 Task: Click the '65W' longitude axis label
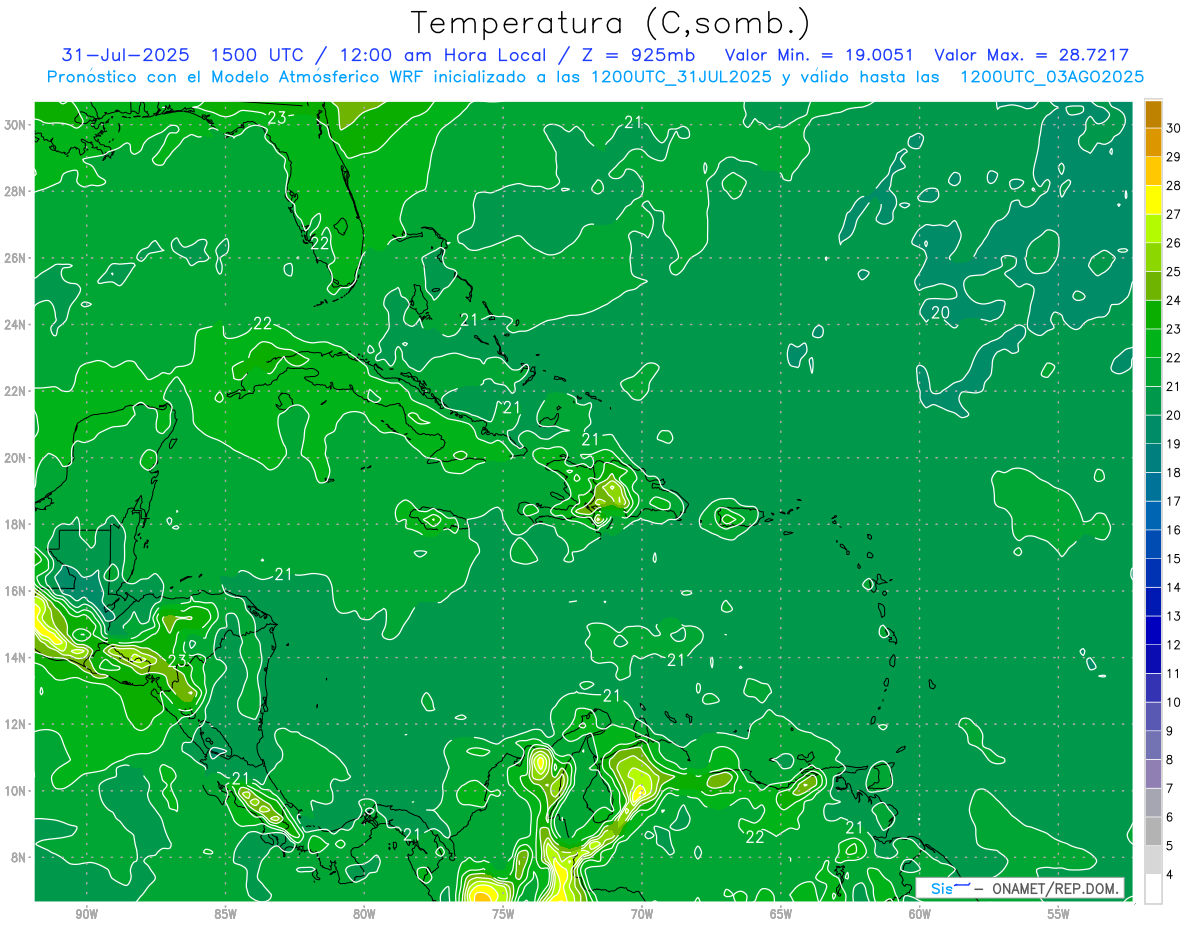781,914
